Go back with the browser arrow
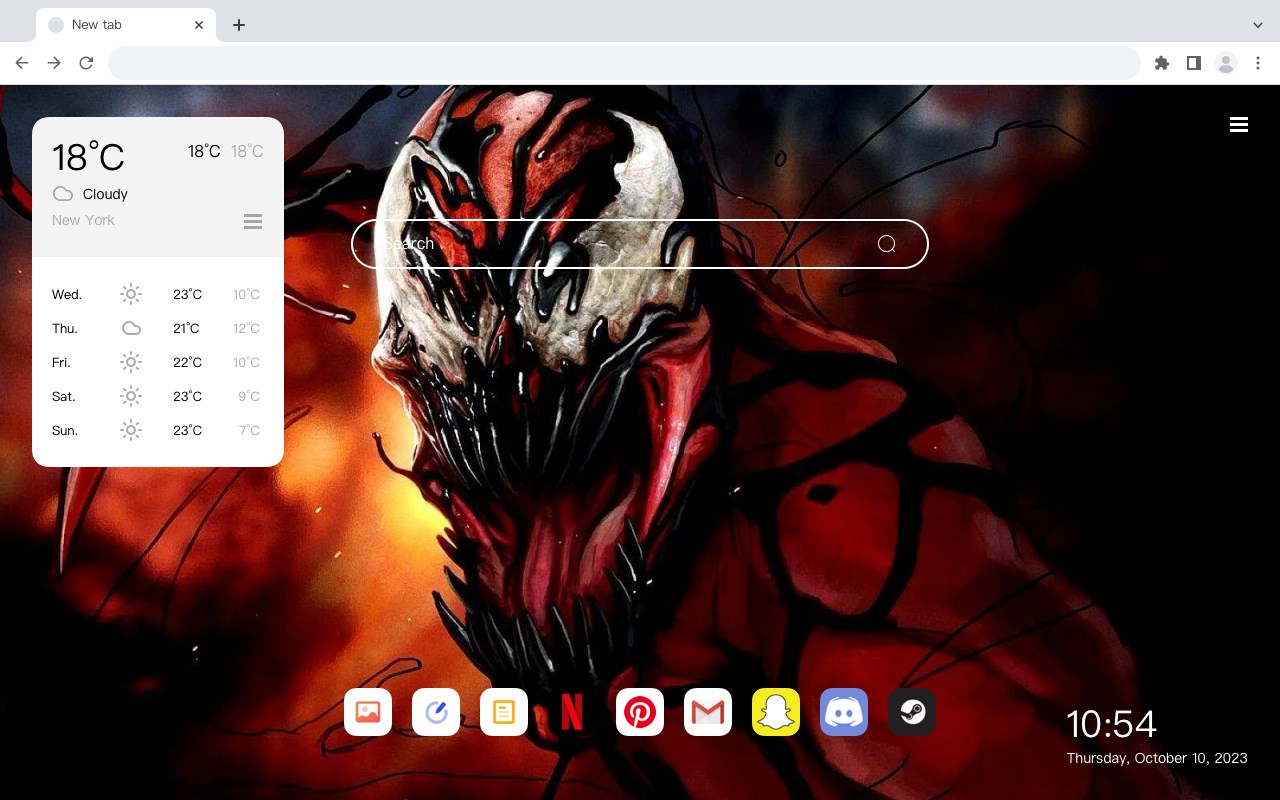The width and height of the screenshot is (1280, 800). pos(22,63)
